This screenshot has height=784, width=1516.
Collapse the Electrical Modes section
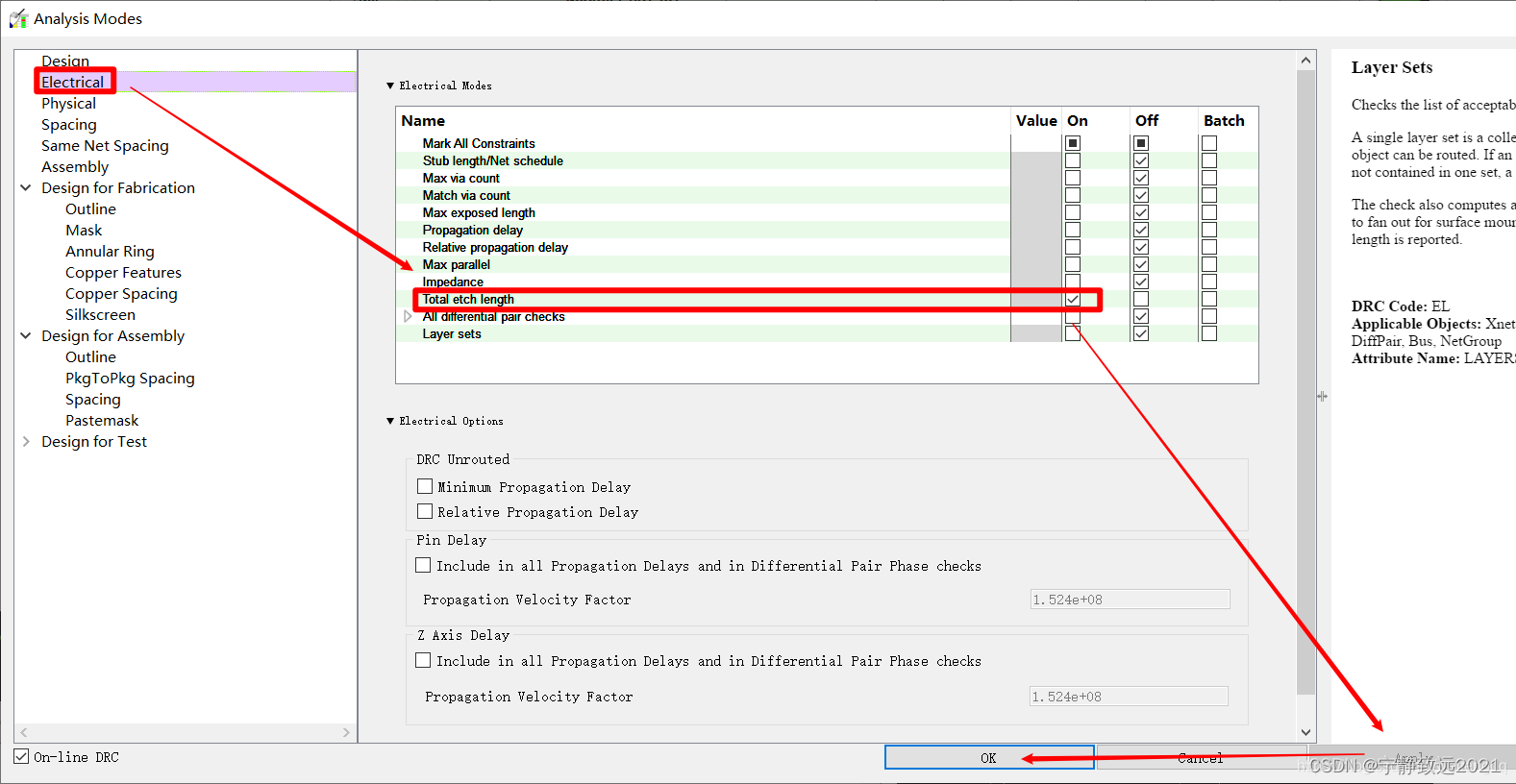pyautogui.click(x=390, y=86)
